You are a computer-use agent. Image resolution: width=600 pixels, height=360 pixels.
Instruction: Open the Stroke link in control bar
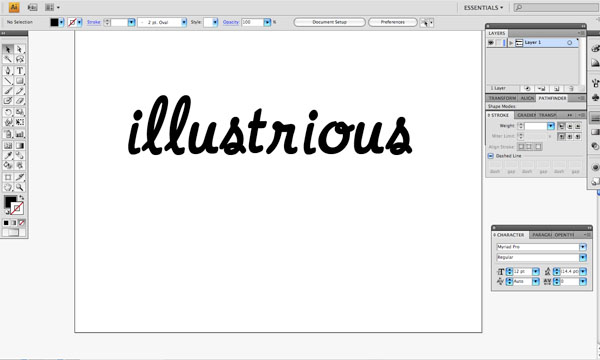point(94,22)
